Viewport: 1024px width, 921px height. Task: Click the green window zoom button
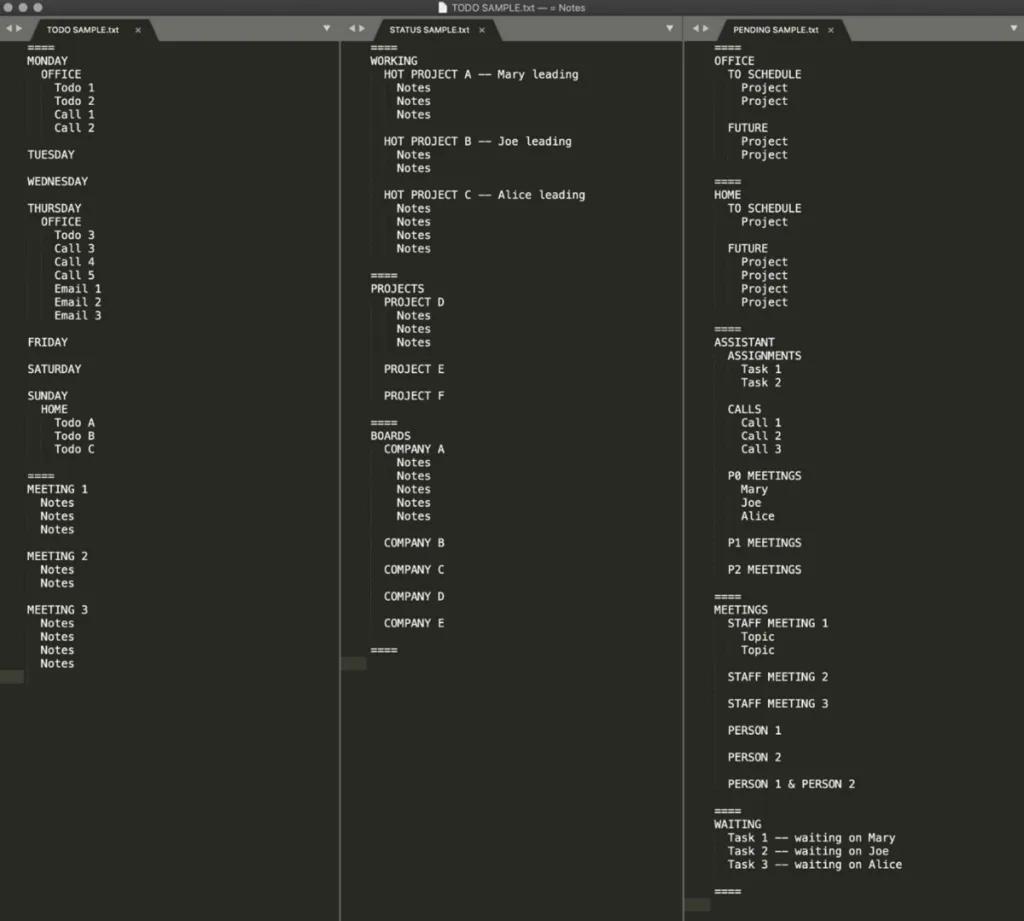point(38,8)
